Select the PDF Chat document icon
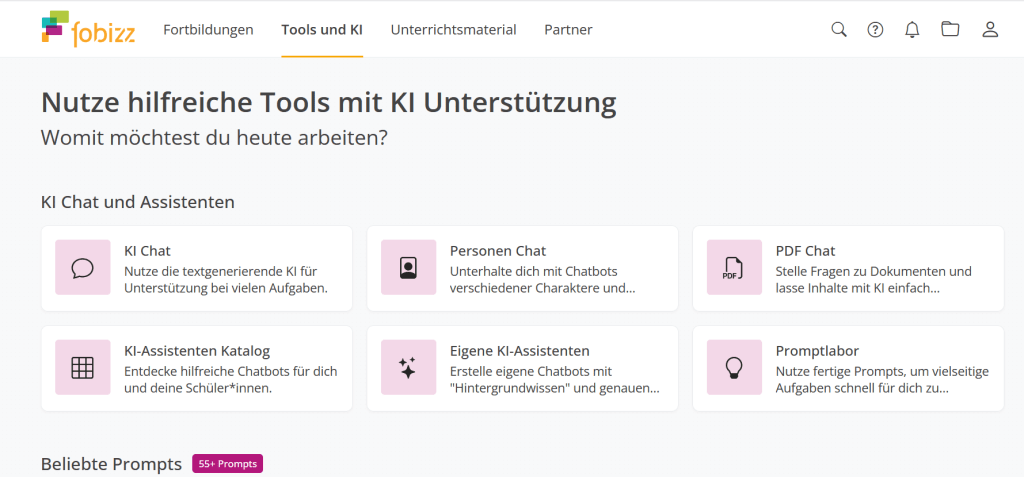 tap(734, 268)
